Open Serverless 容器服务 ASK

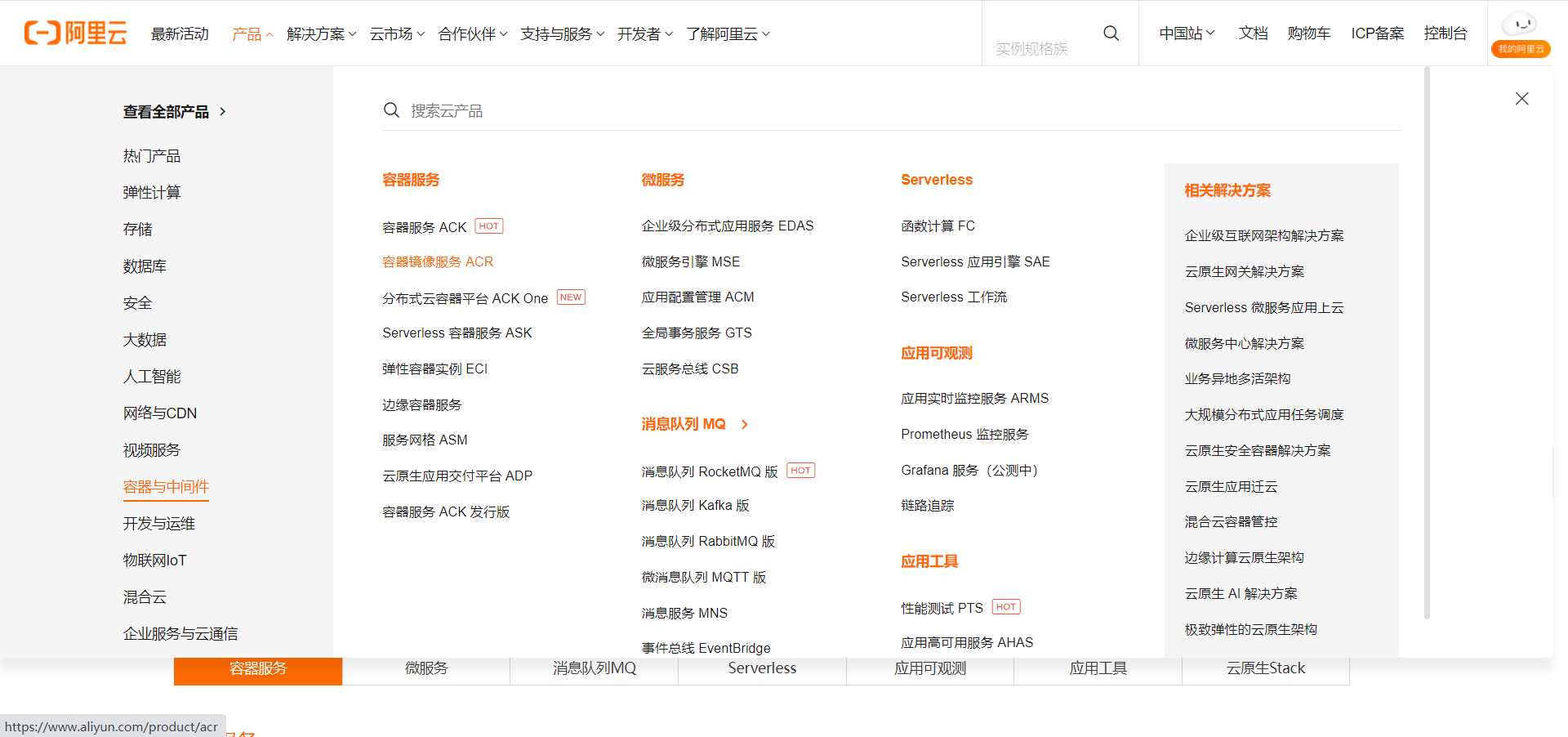pyautogui.click(x=457, y=333)
